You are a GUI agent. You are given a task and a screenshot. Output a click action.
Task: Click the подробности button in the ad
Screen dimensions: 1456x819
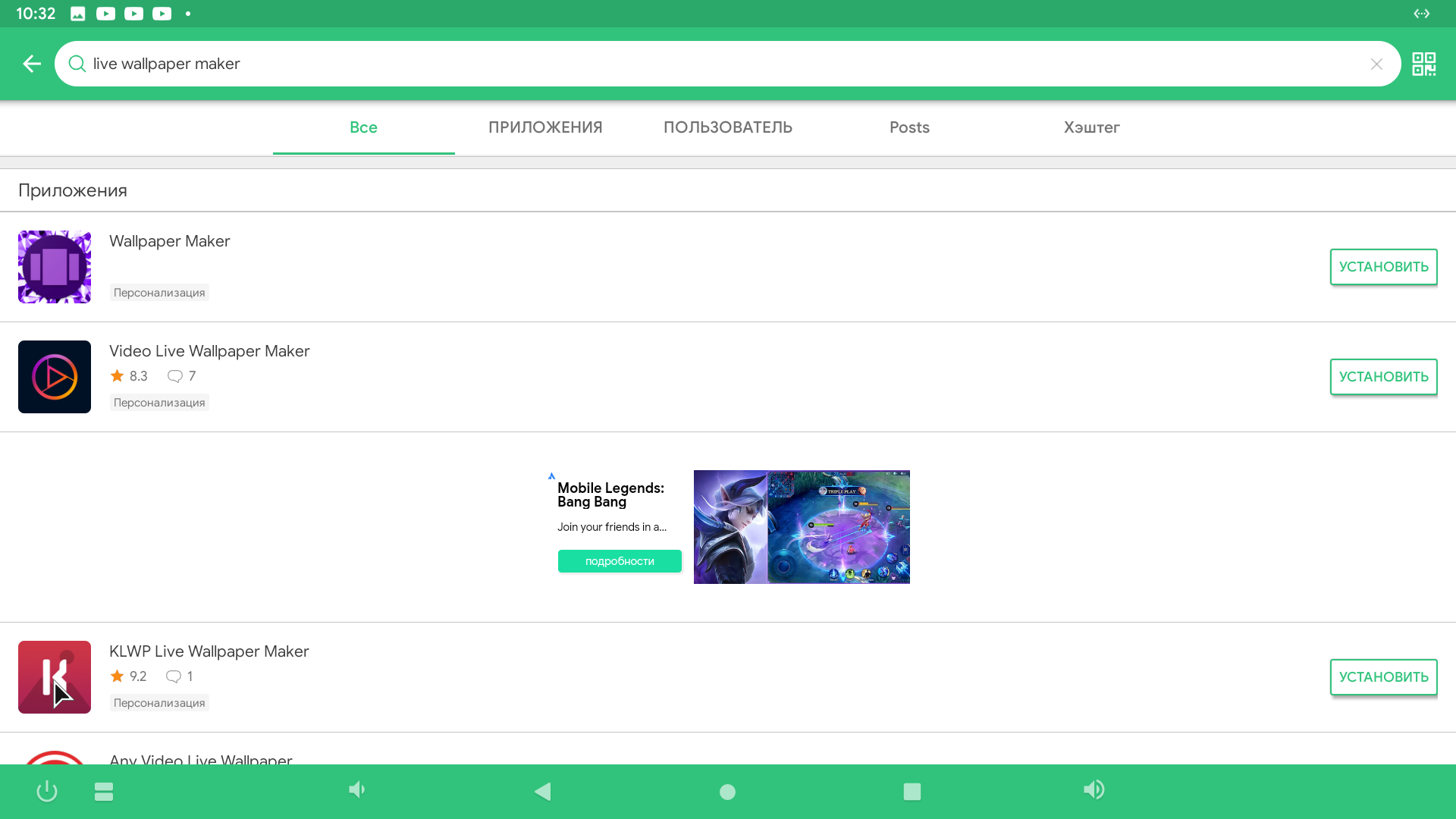(620, 561)
